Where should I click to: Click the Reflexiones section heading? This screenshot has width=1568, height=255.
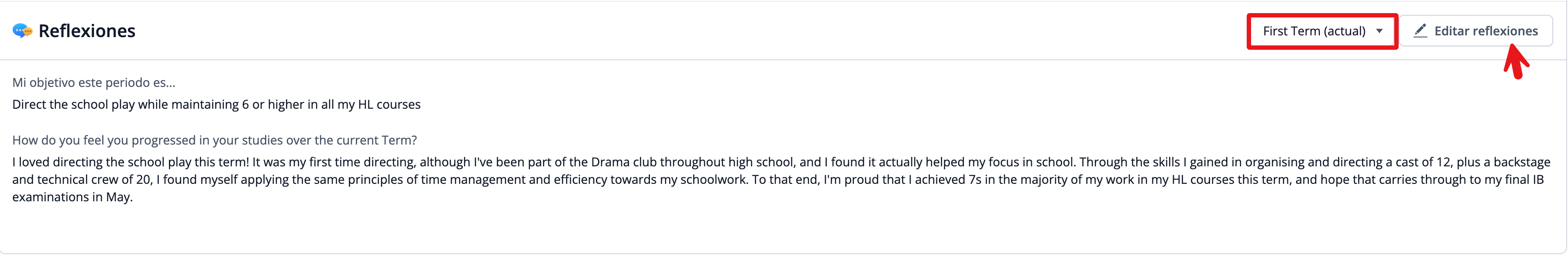coord(86,31)
